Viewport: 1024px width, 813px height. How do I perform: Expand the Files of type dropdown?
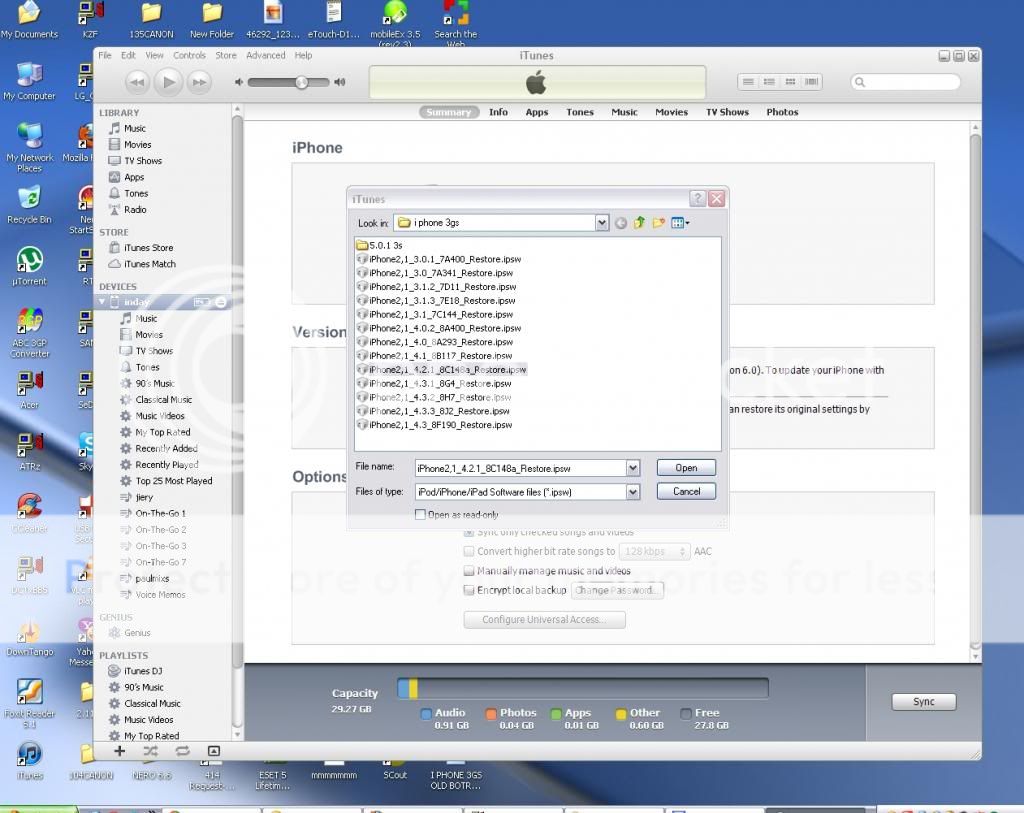632,492
